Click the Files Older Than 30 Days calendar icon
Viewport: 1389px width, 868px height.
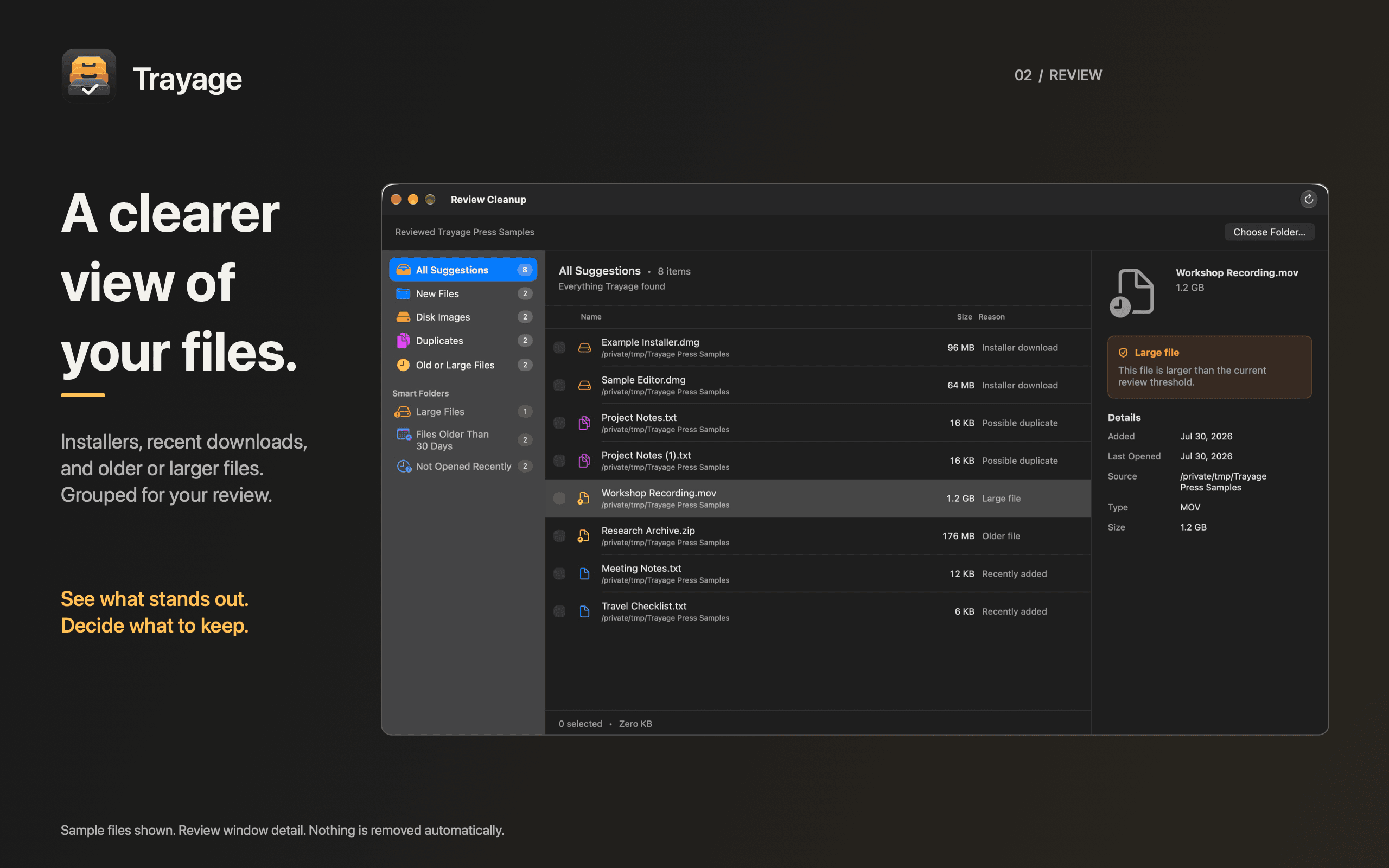[x=404, y=435]
